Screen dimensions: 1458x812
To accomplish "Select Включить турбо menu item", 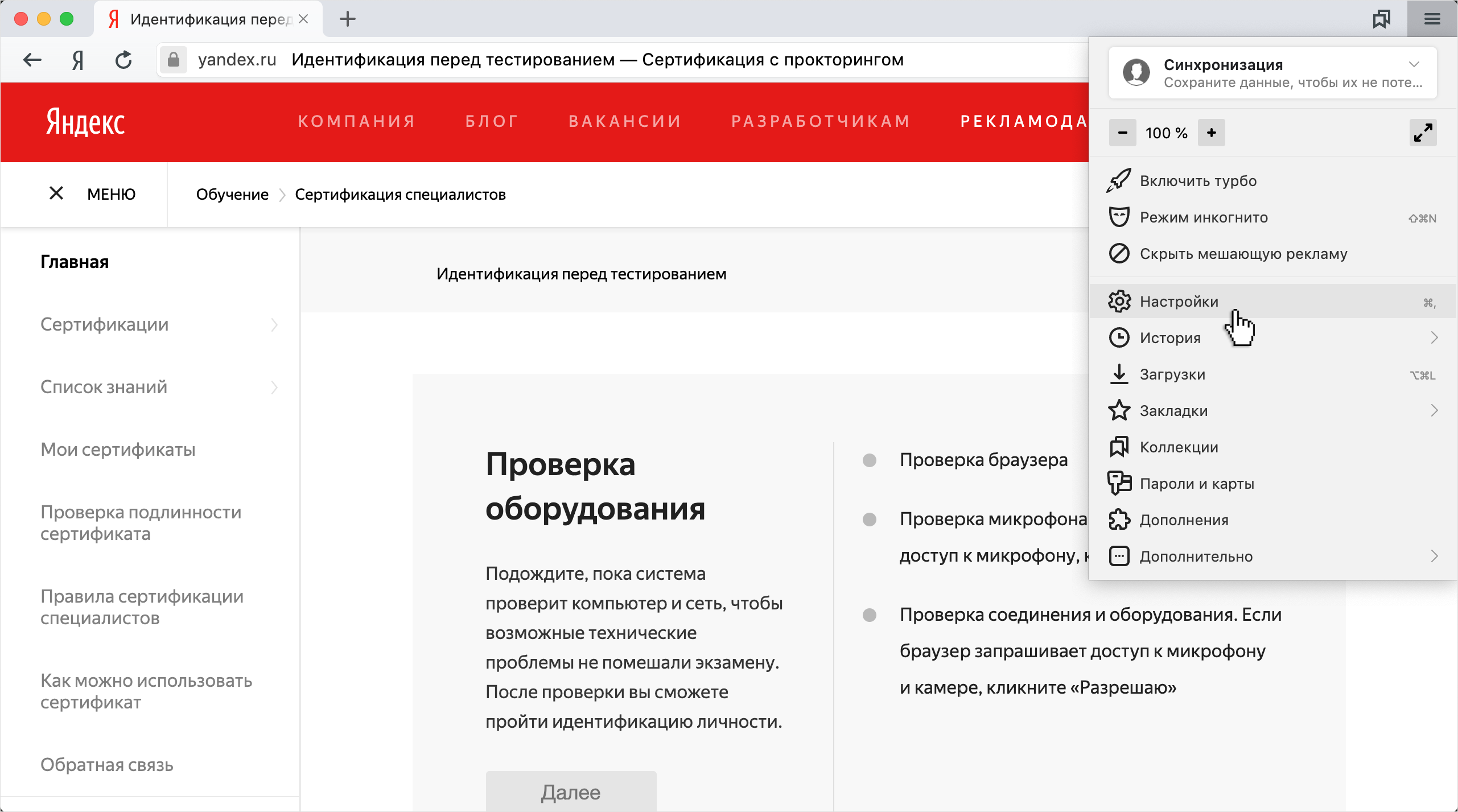I will point(1272,180).
